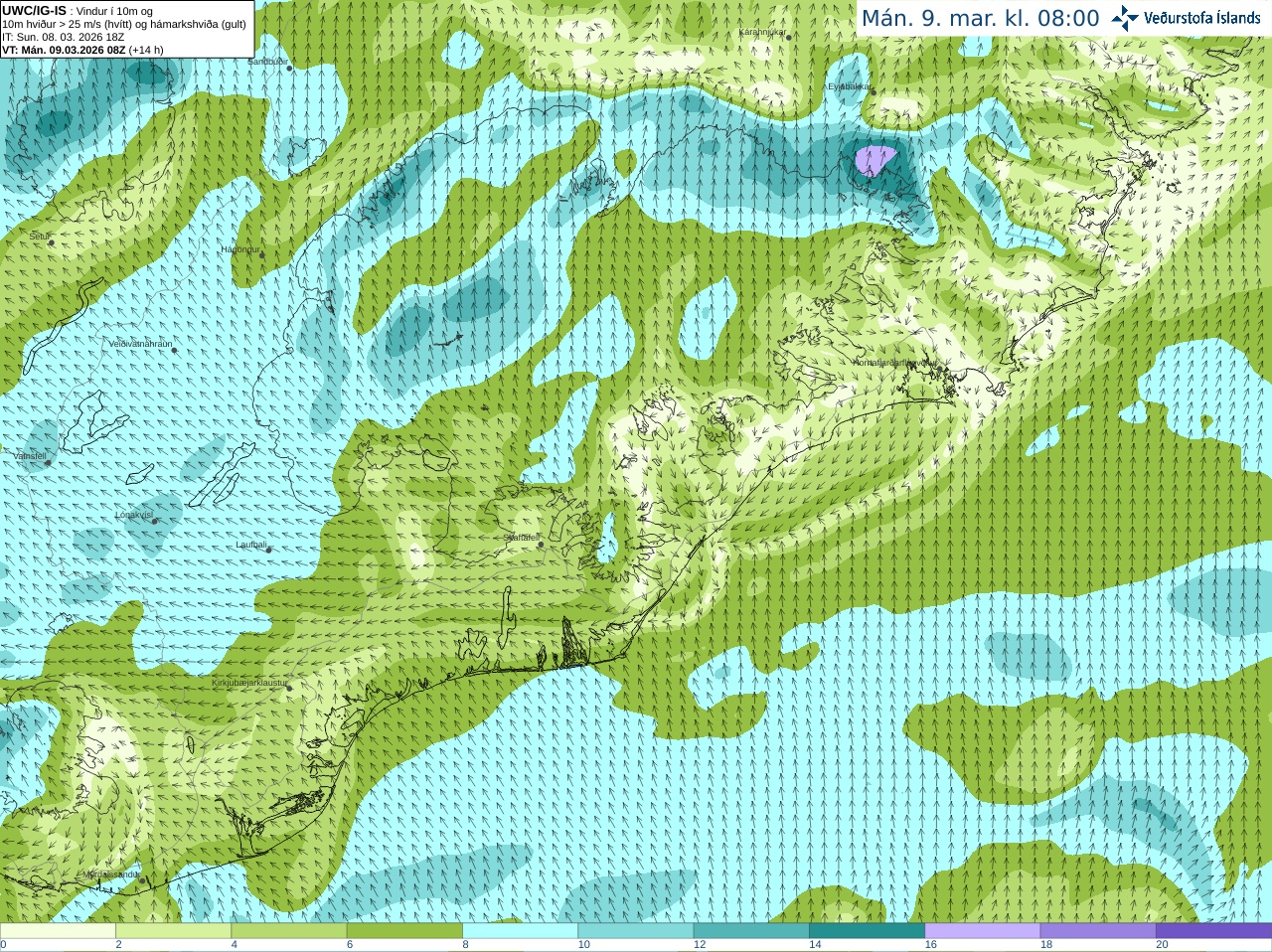Click the UWC/IG-IS Vindur í 10m title line

coord(78,11)
